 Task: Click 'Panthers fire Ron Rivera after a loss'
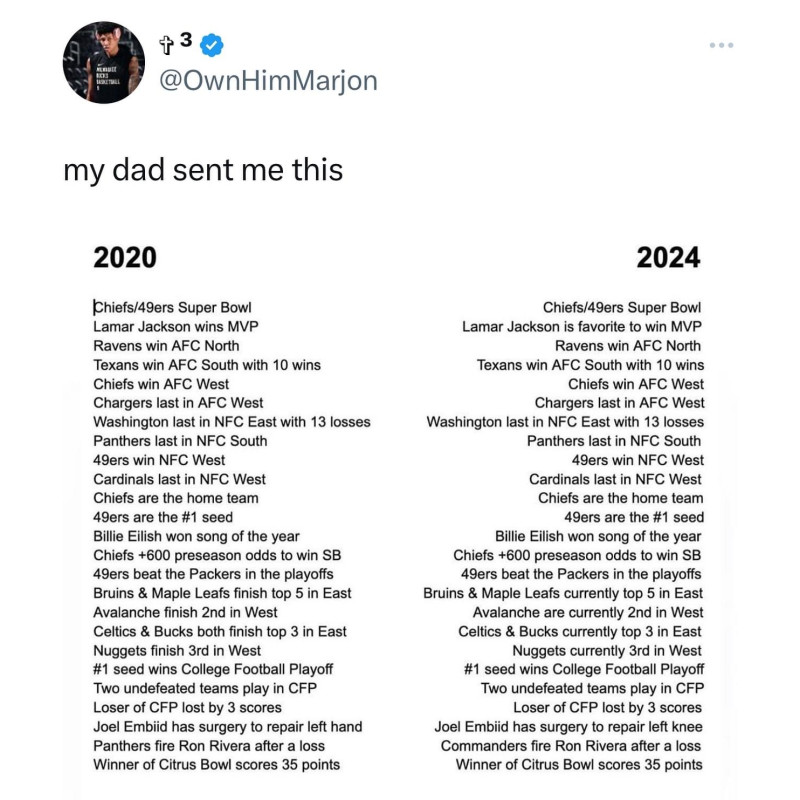[x=209, y=746]
